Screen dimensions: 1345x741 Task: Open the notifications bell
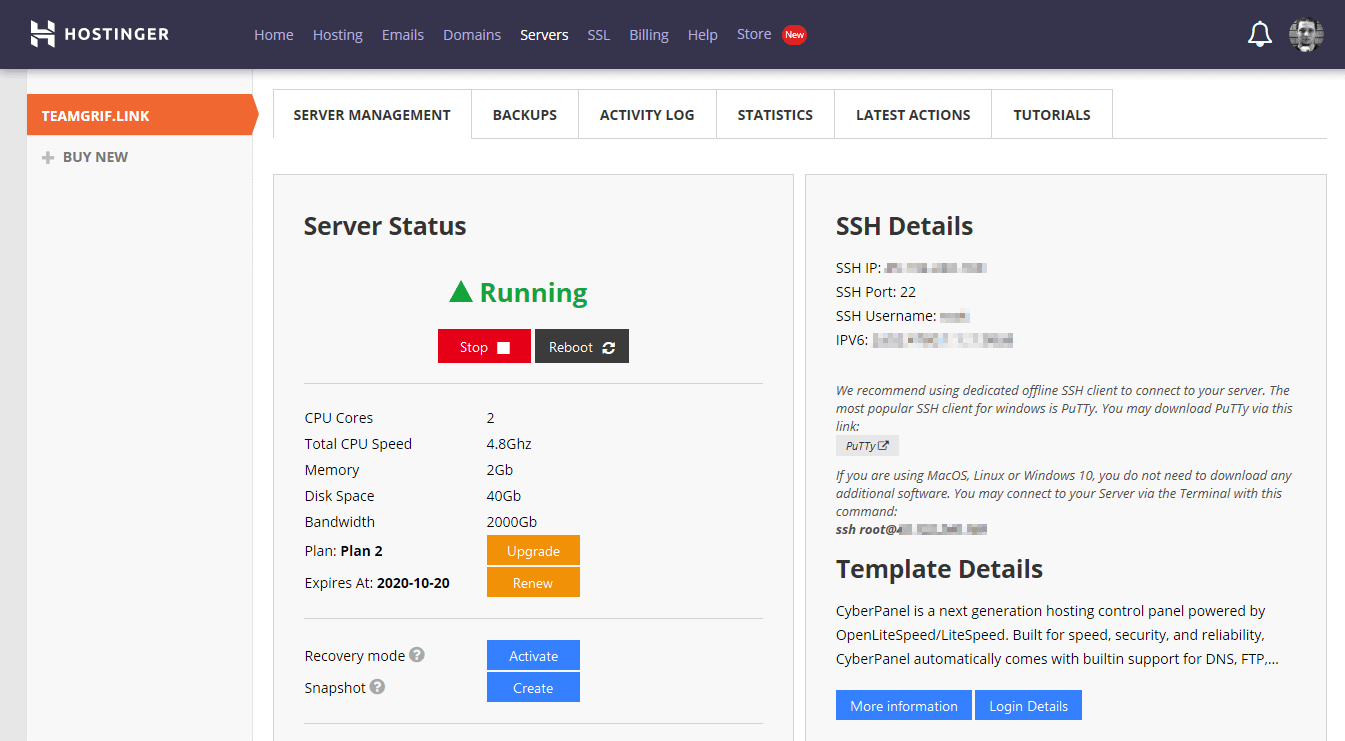(1260, 35)
